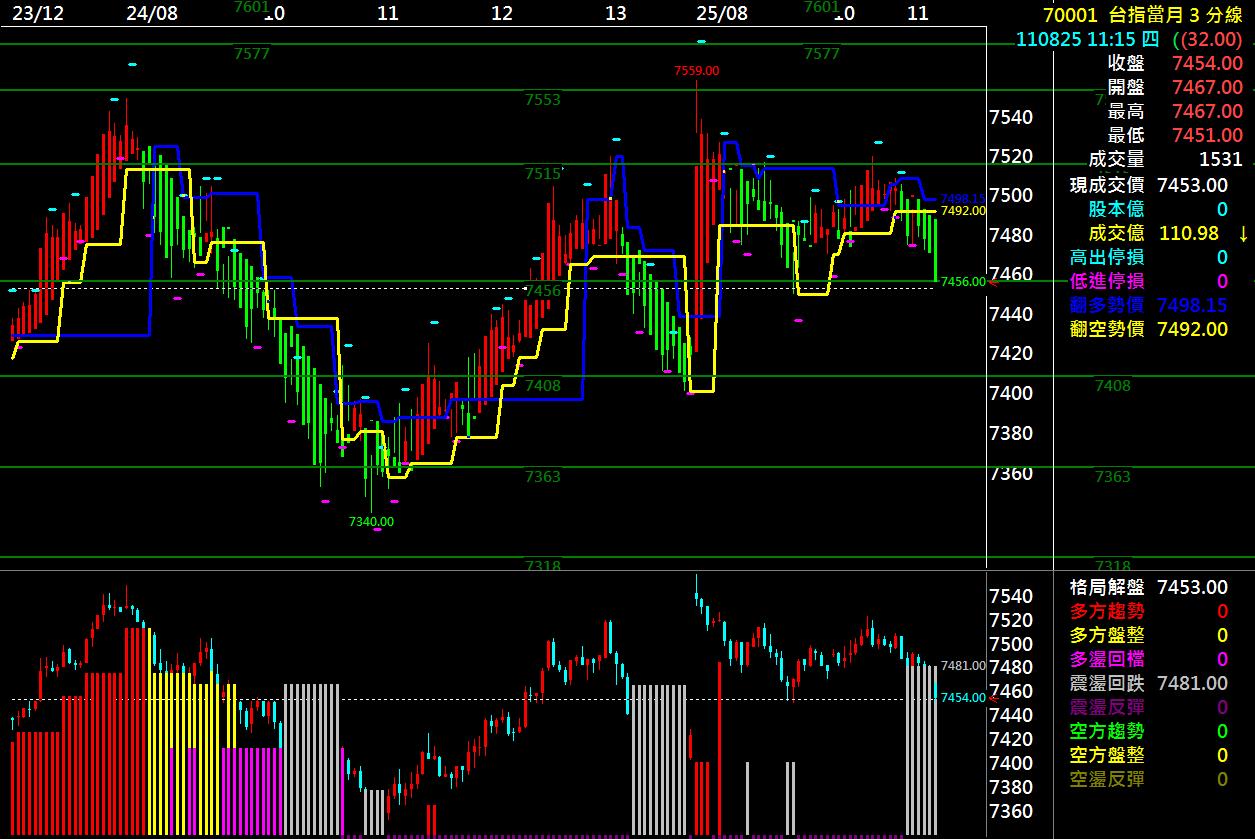Click the 7360 tick on upper price axis
The width and height of the screenshot is (1255, 839).
click(x=1011, y=472)
